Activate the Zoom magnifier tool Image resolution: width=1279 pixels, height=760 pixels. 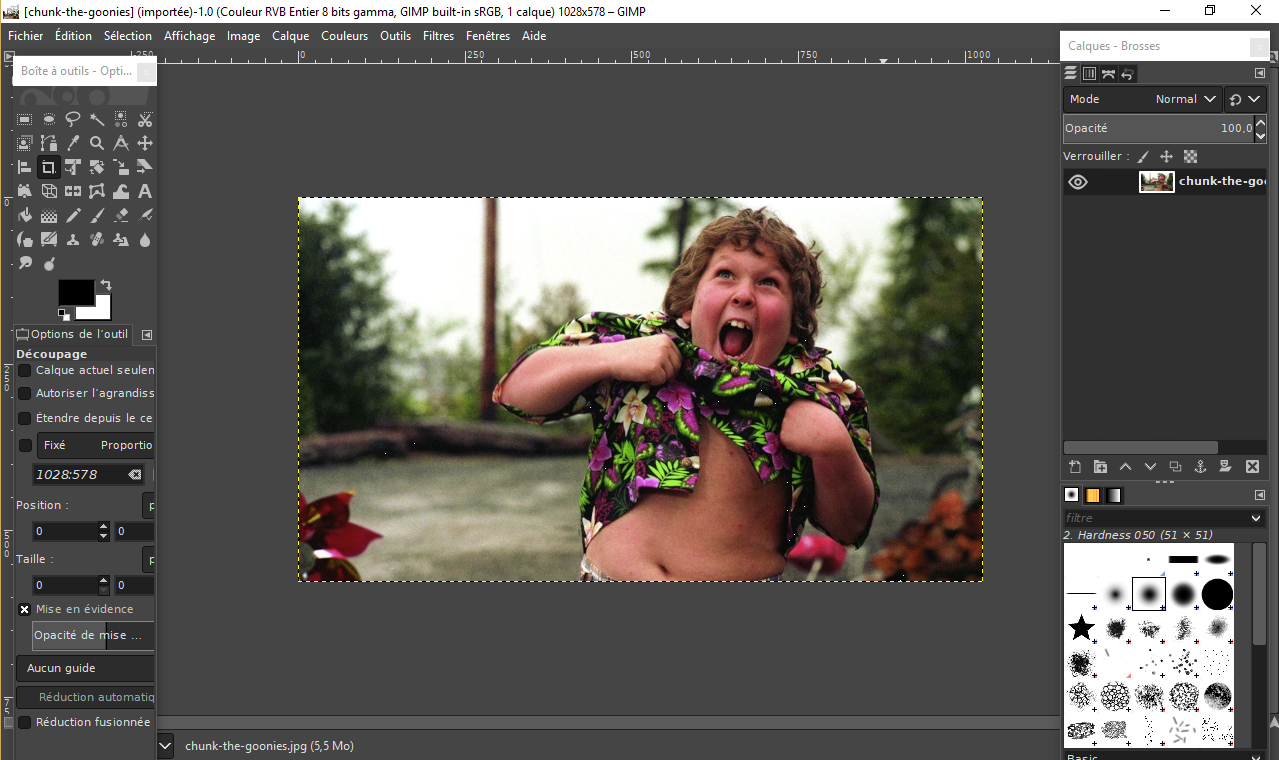97,143
